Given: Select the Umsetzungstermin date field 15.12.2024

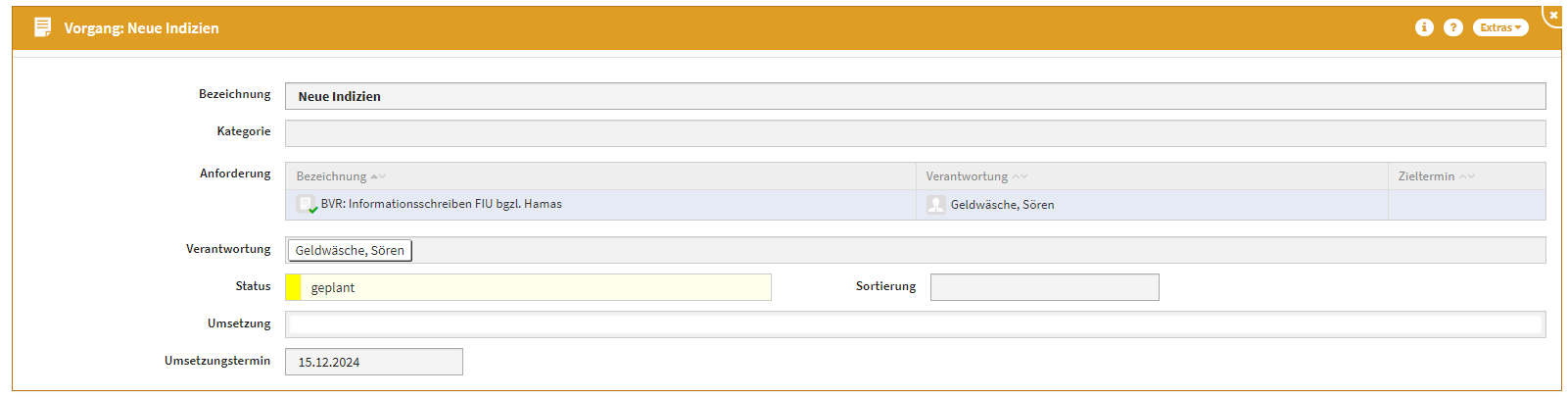Looking at the screenshot, I should click(x=373, y=362).
